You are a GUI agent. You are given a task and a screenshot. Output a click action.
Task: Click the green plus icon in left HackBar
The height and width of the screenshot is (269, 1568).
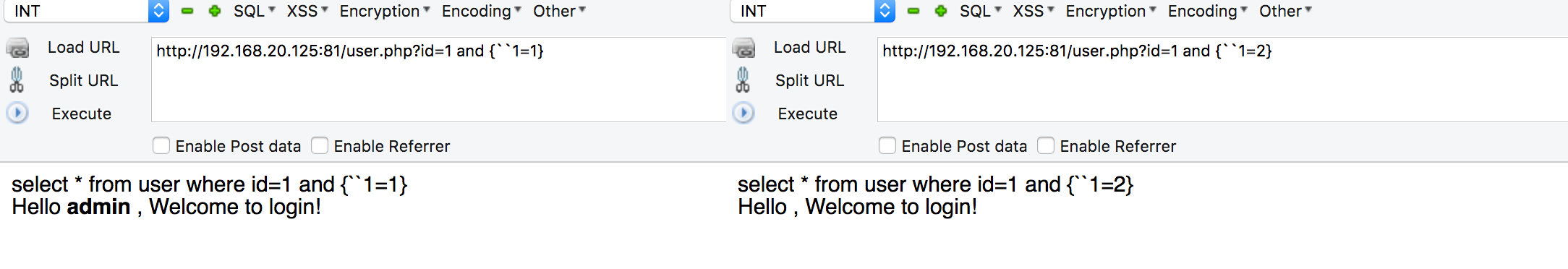click(215, 11)
